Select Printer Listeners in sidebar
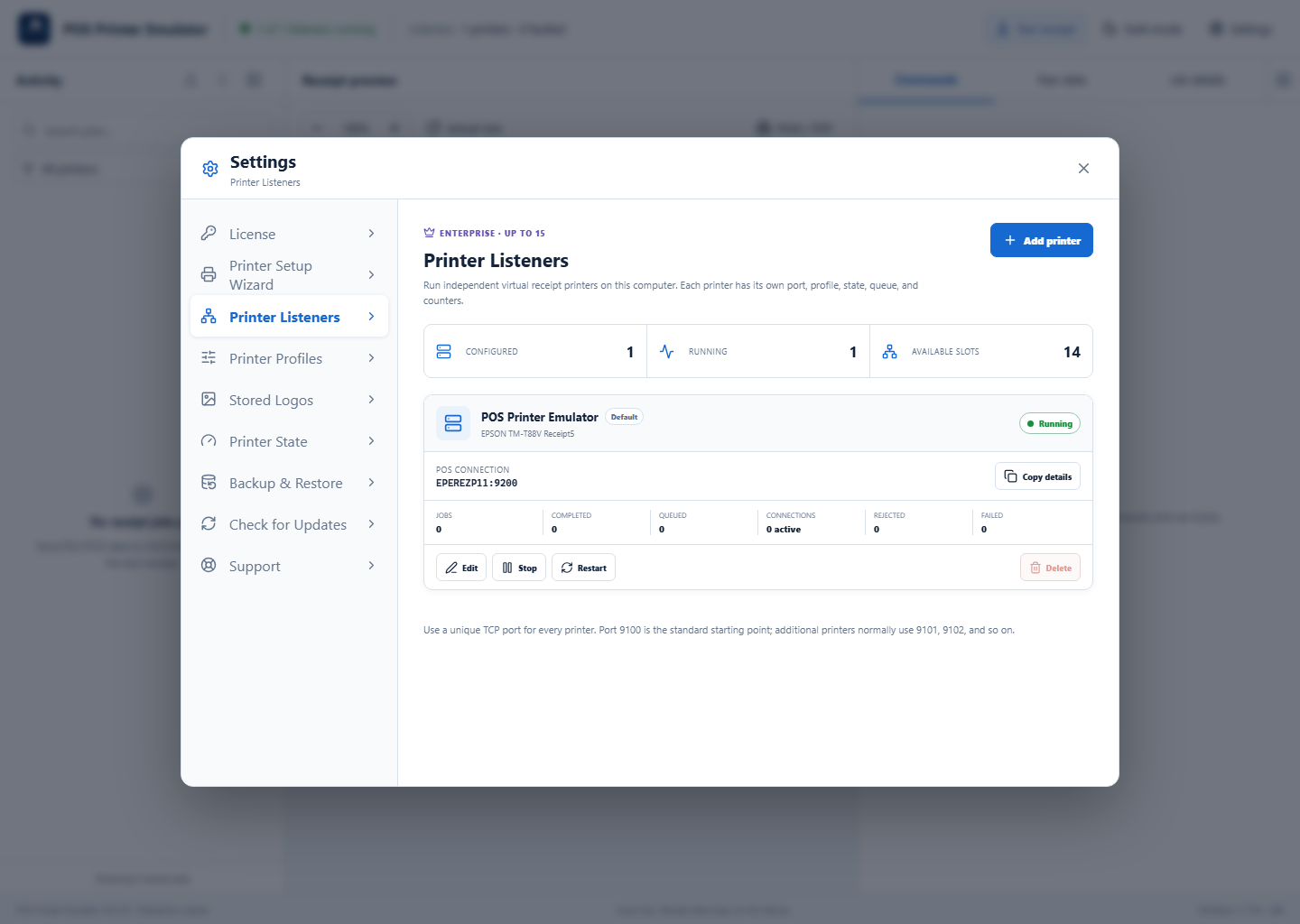 (x=289, y=317)
